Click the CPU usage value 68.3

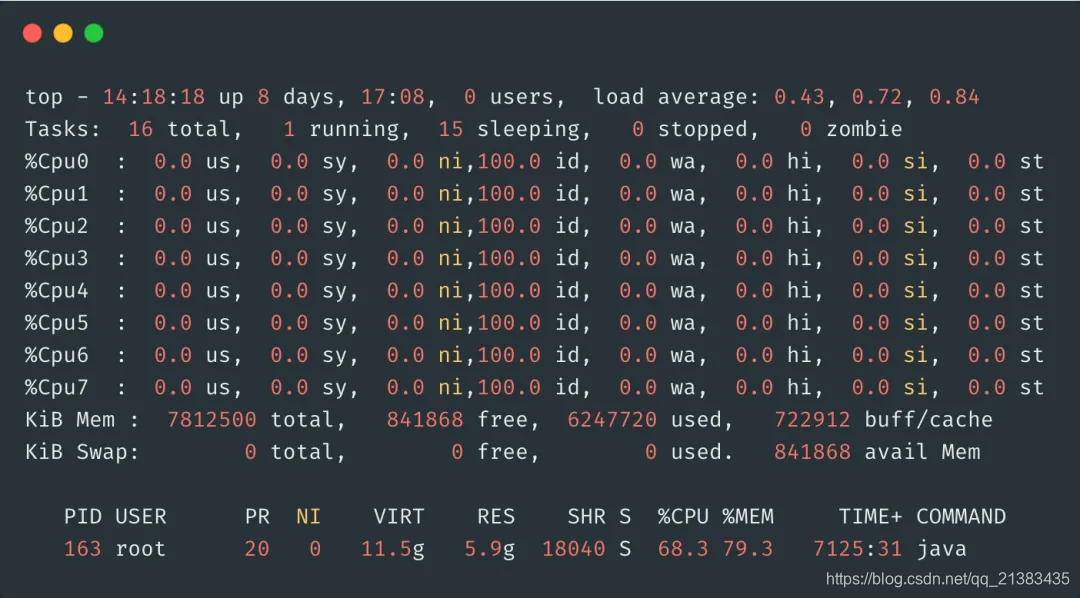[683, 549]
